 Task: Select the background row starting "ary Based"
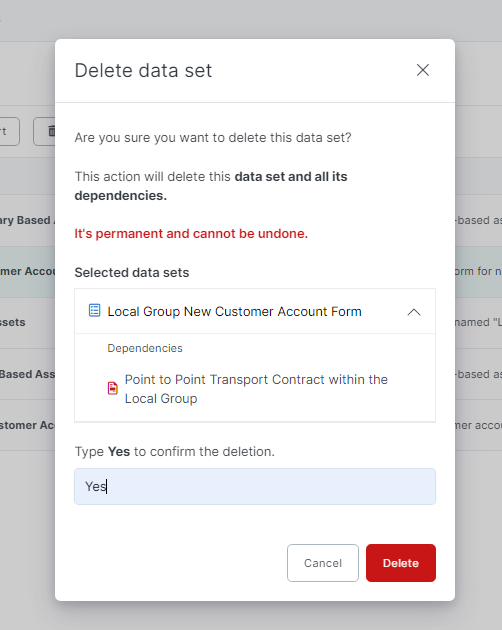tap(27, 220)
